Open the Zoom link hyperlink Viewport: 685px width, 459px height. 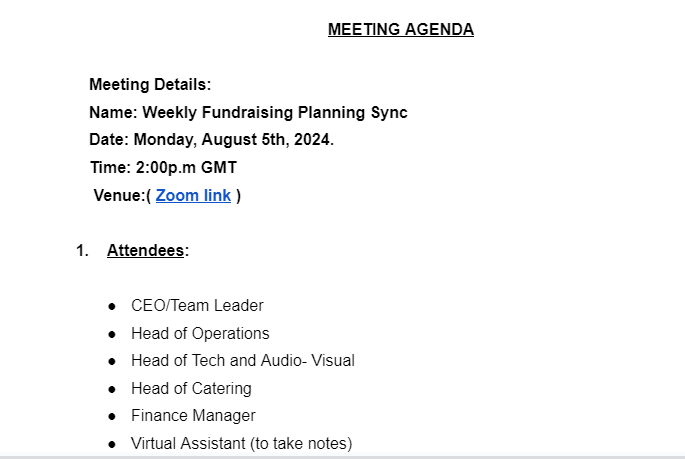point(193,196)
